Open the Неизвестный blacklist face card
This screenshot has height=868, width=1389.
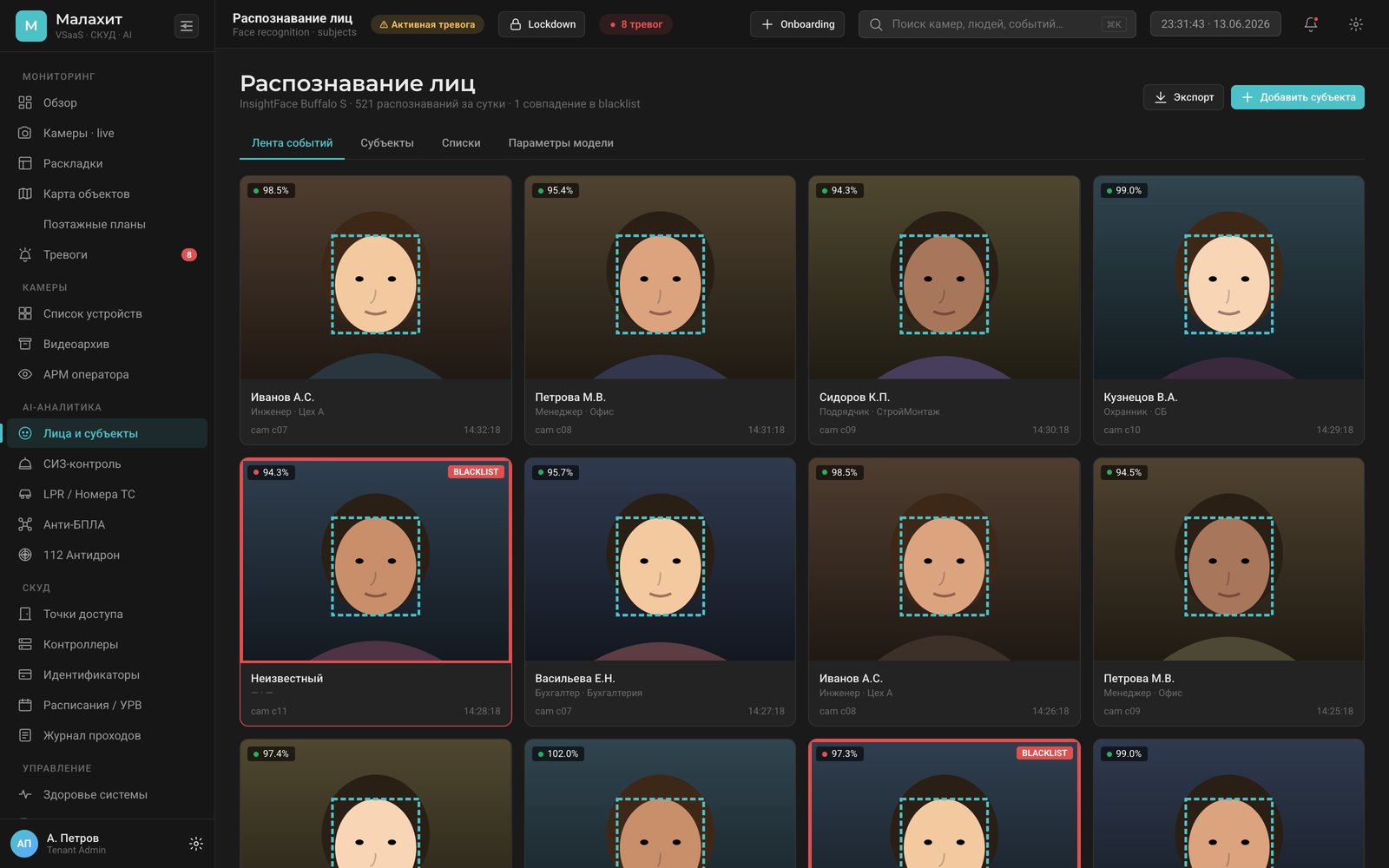(x=376, y=592)
